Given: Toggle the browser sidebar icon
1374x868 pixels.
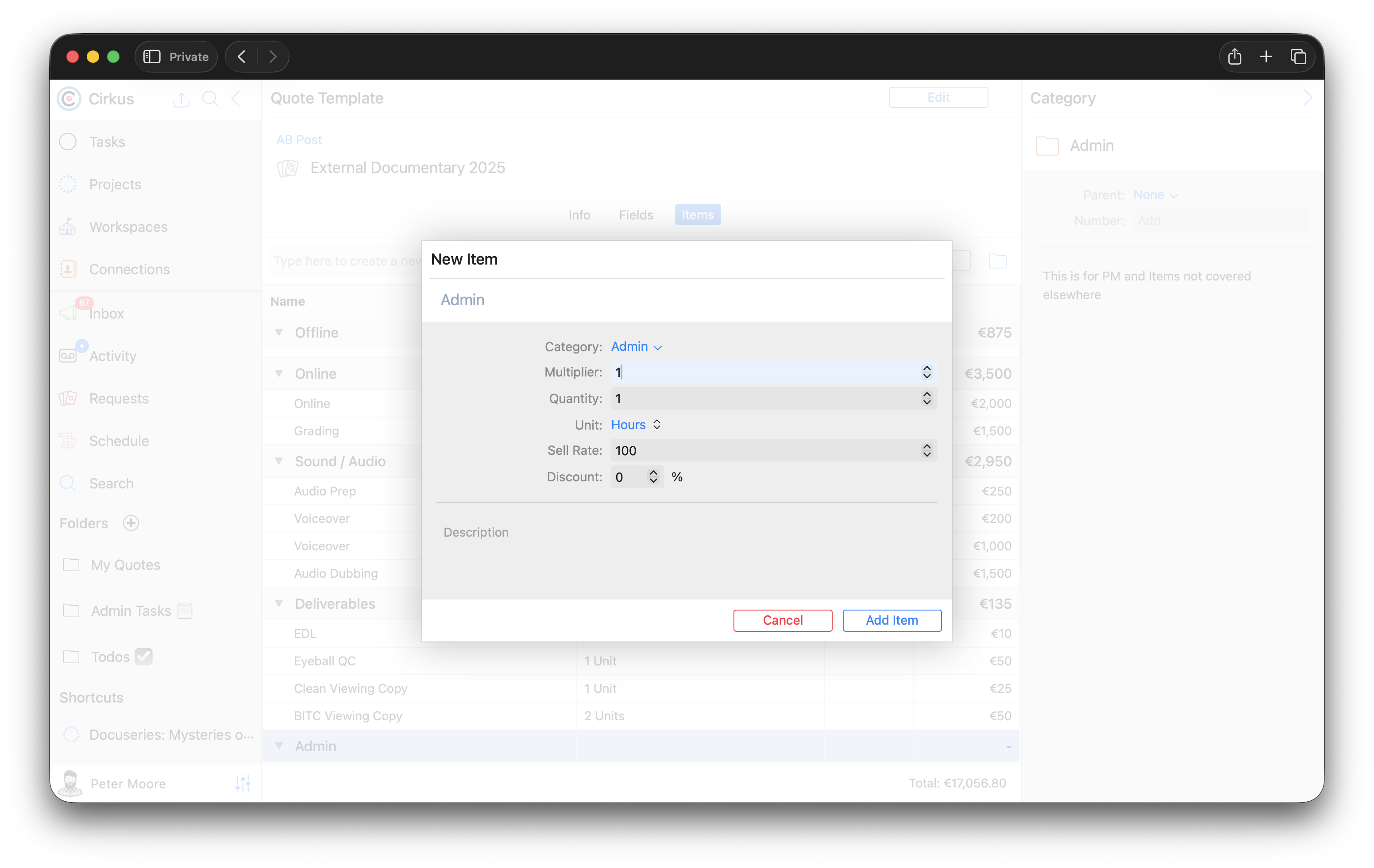Looking at the screenshot, I should [152, 57].
